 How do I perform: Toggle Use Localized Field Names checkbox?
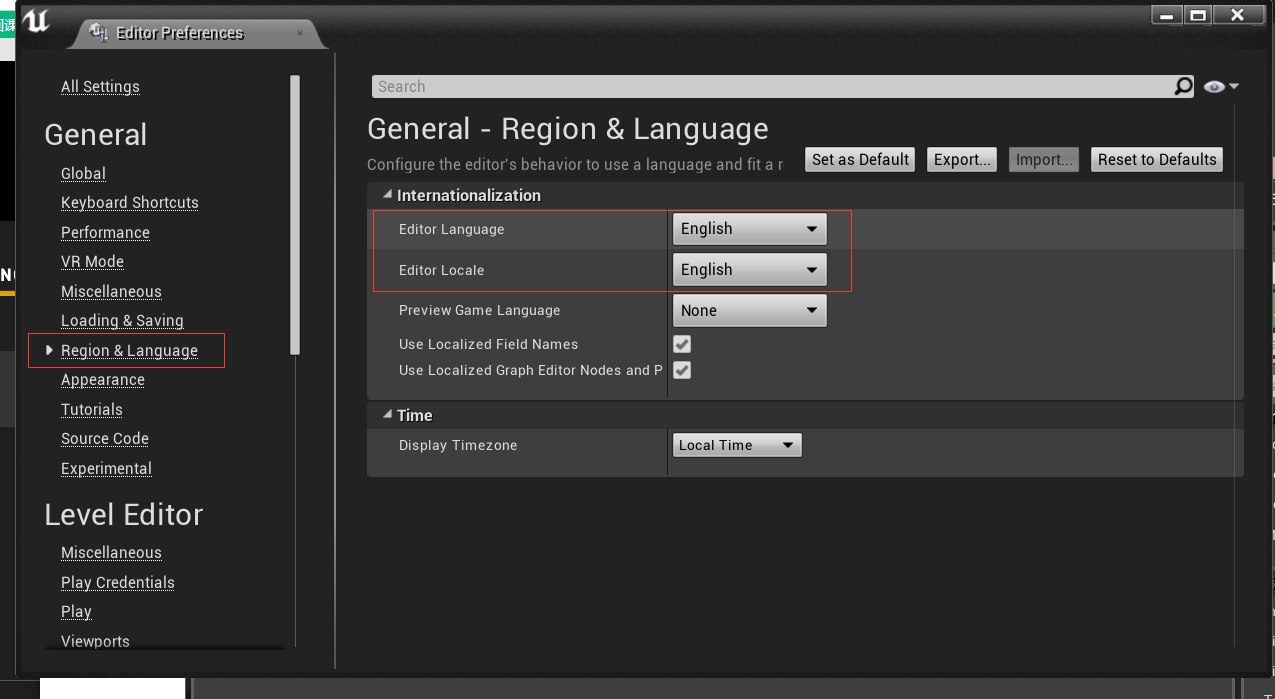point(682,344)
